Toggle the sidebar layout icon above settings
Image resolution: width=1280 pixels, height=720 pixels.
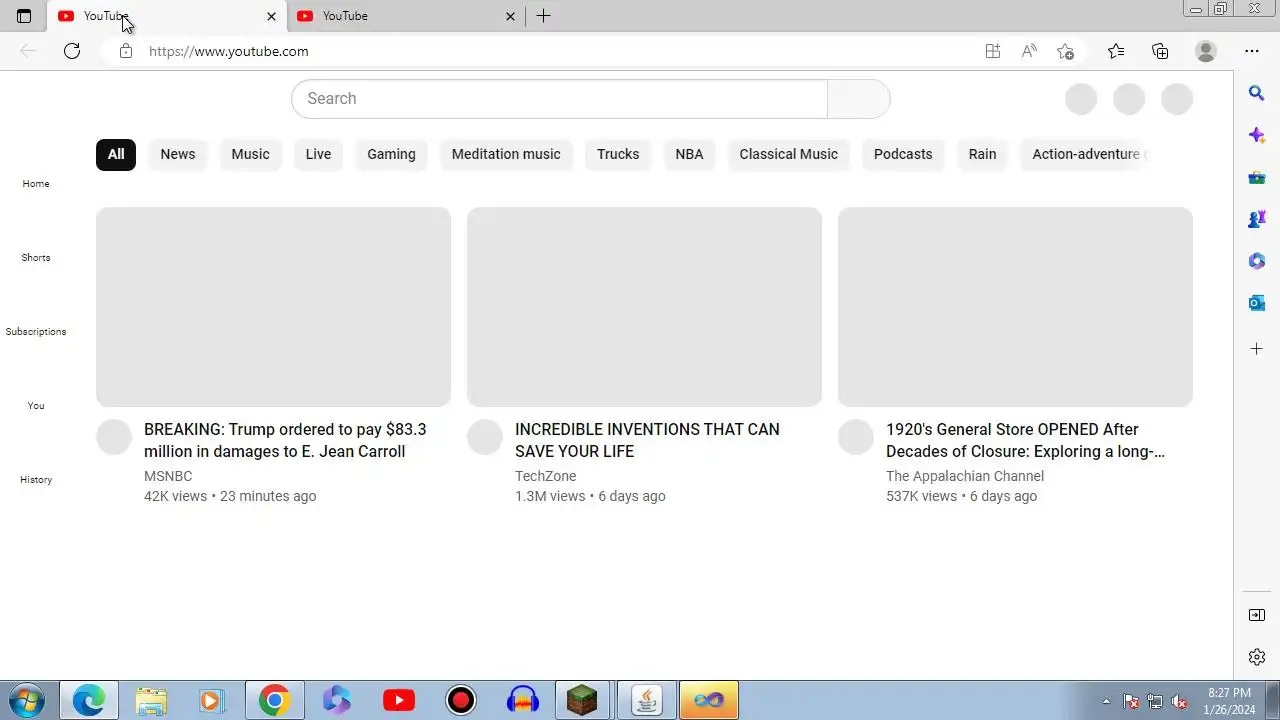(1257, 615)
